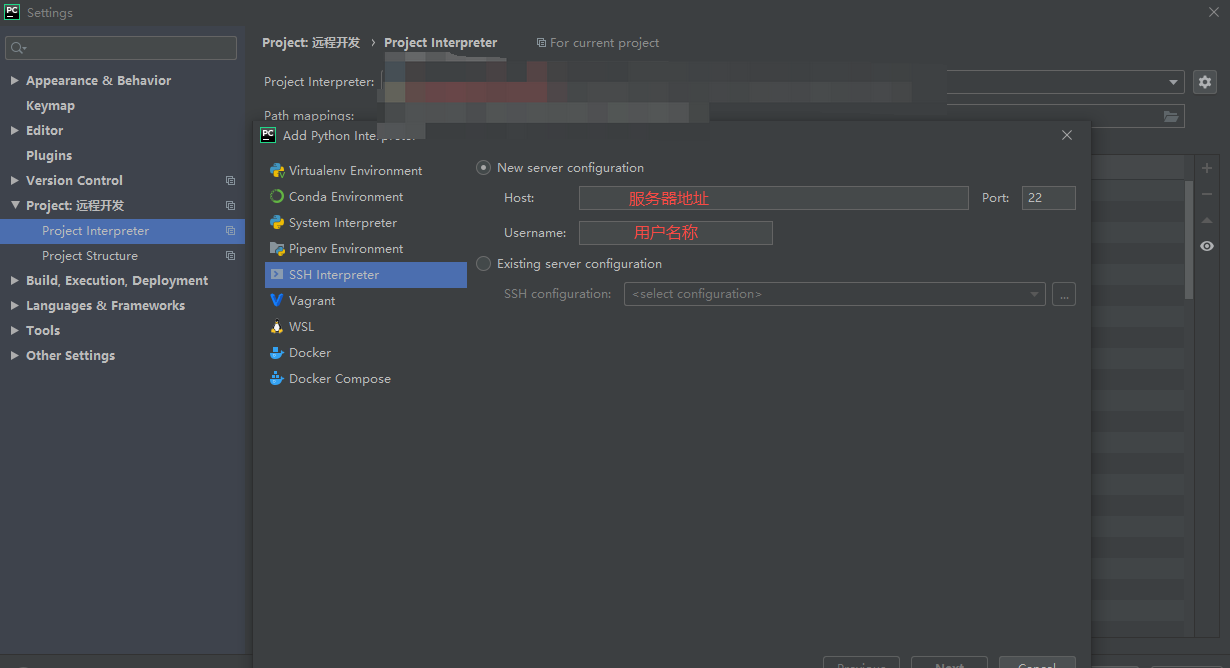Screen dimensions: 1230x668
Task: Click the Pipenv Environment icon
Action: tap(277, 249)
